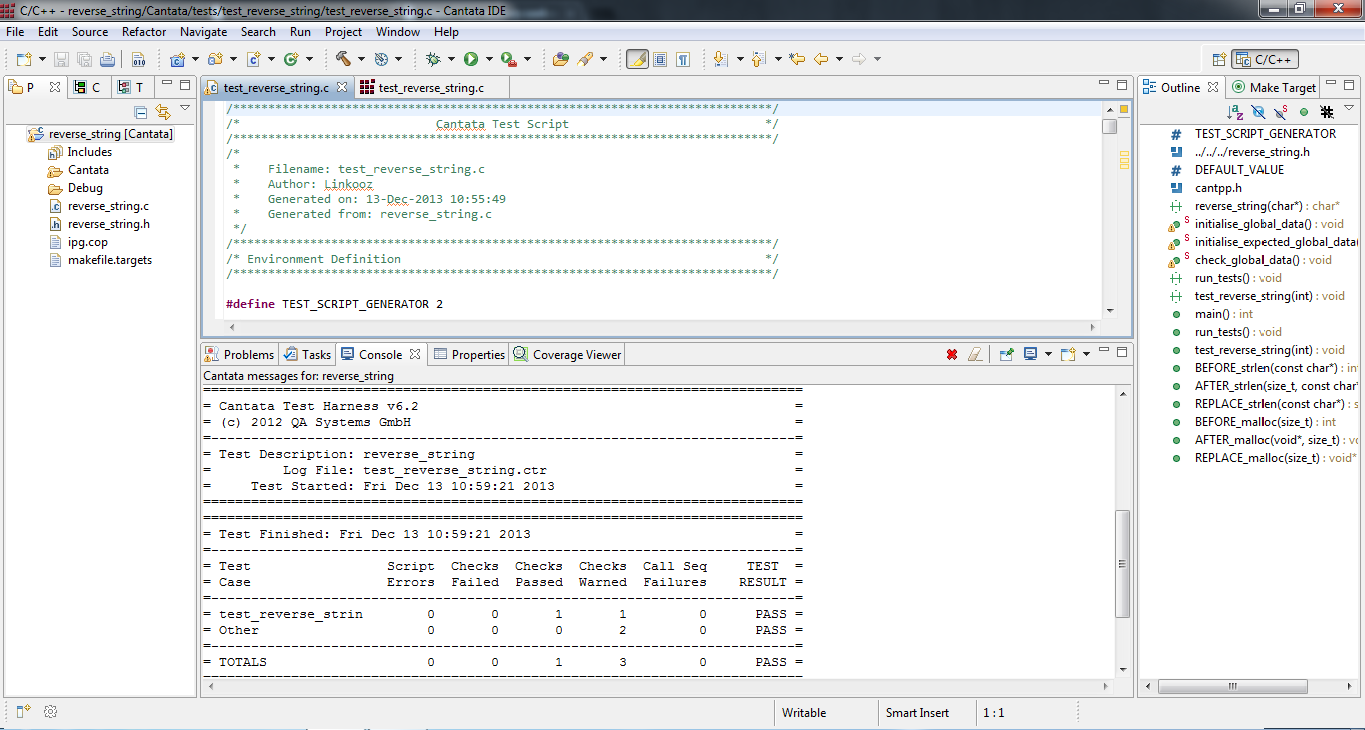Image resolution: width=1365 pixels, height=730 pixels.
Task: Switch to the Problems tab
Action: click(x=239, y=355)
